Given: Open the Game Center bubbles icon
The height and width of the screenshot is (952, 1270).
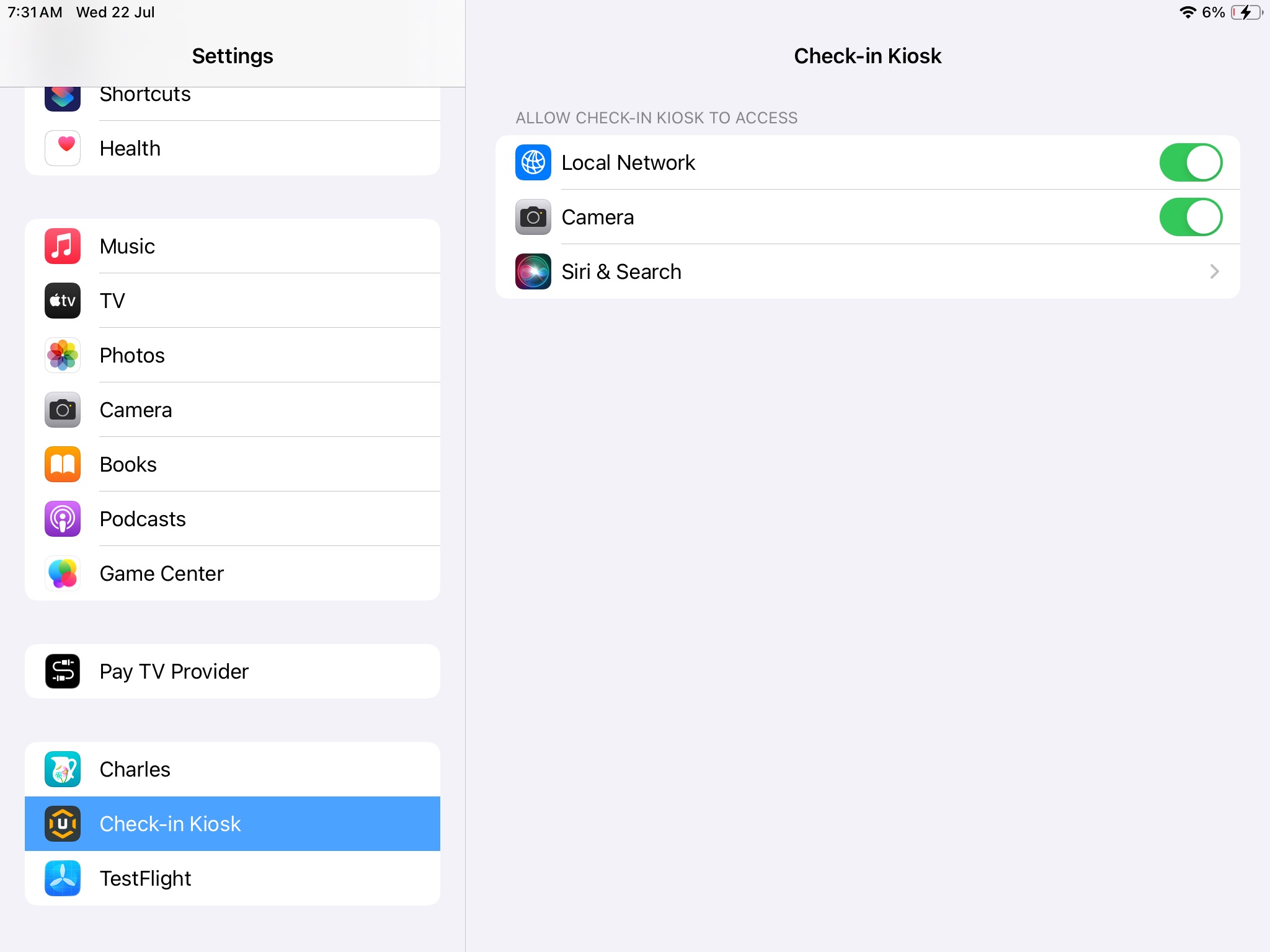Looking at the screenshot, I should (x=63, y=573).
